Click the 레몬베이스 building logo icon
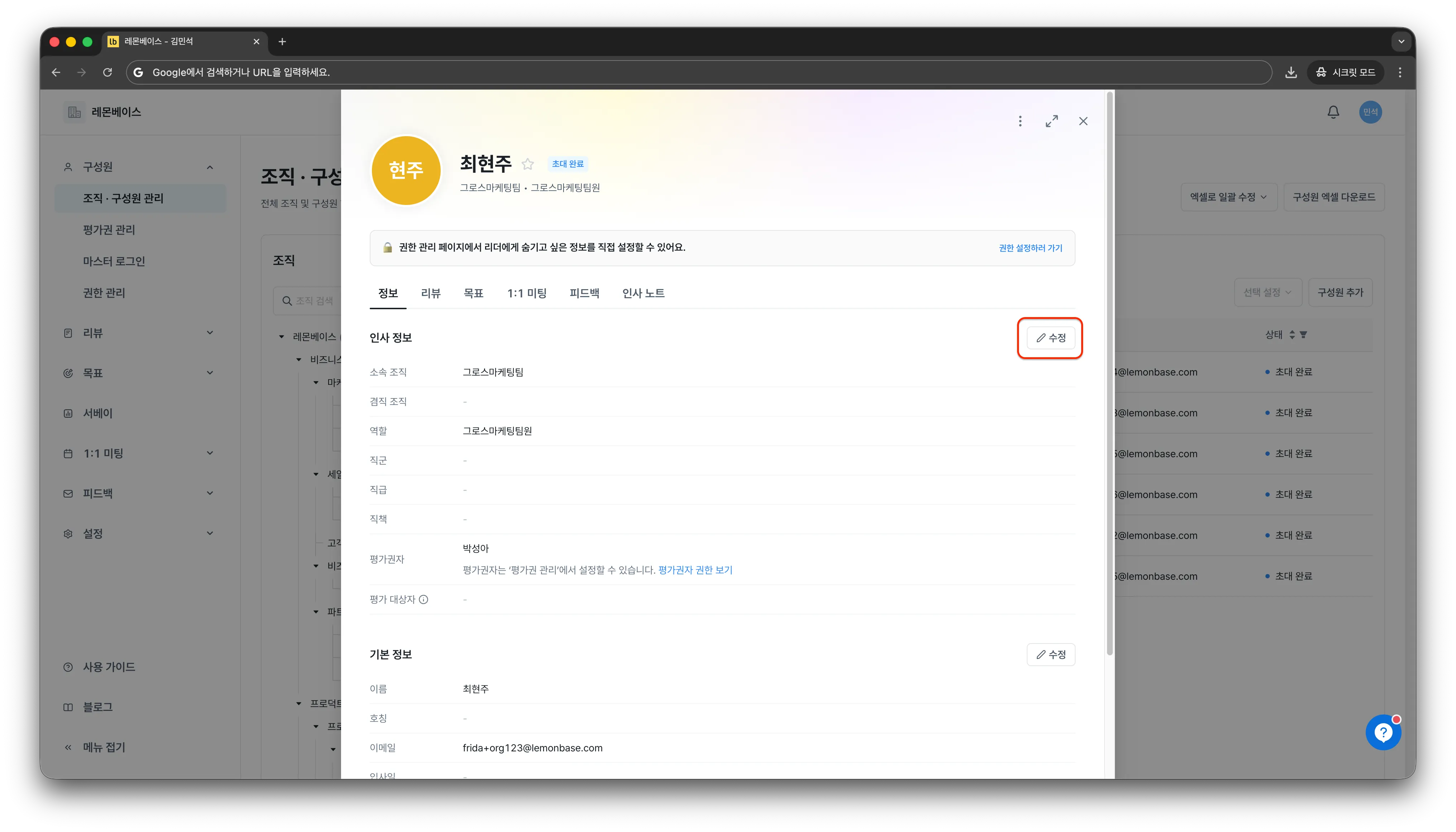 [x=74, y=112]
